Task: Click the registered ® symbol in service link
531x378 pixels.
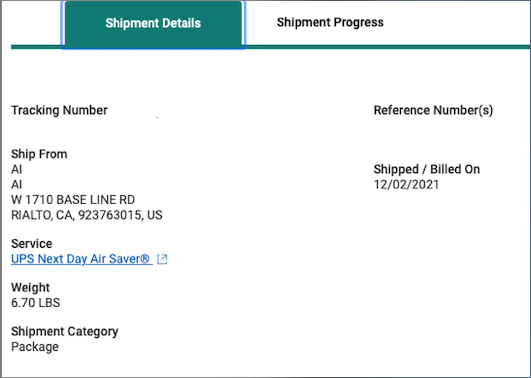Action: pos(145,259)
